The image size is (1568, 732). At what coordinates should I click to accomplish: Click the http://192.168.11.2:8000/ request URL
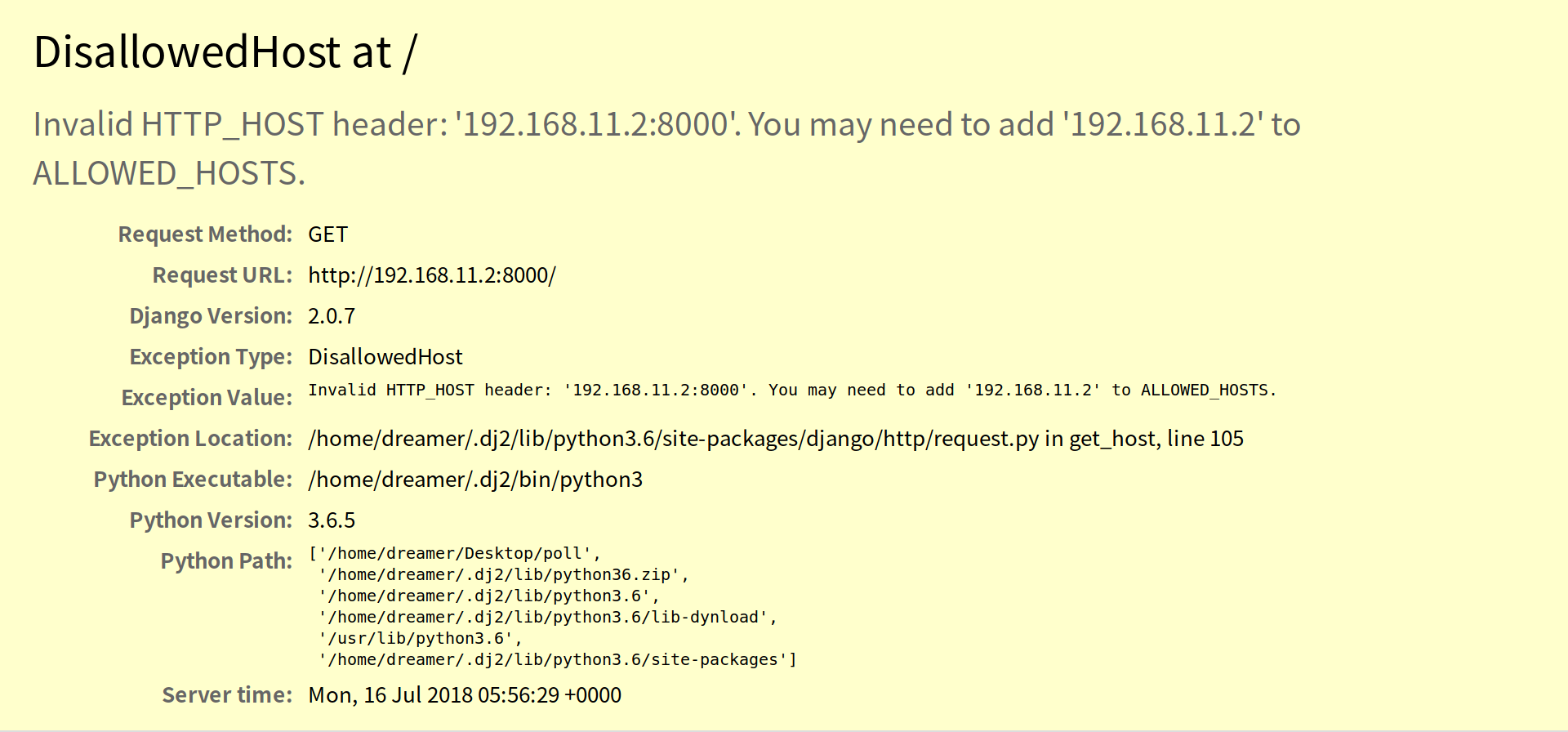pos(431,275)
